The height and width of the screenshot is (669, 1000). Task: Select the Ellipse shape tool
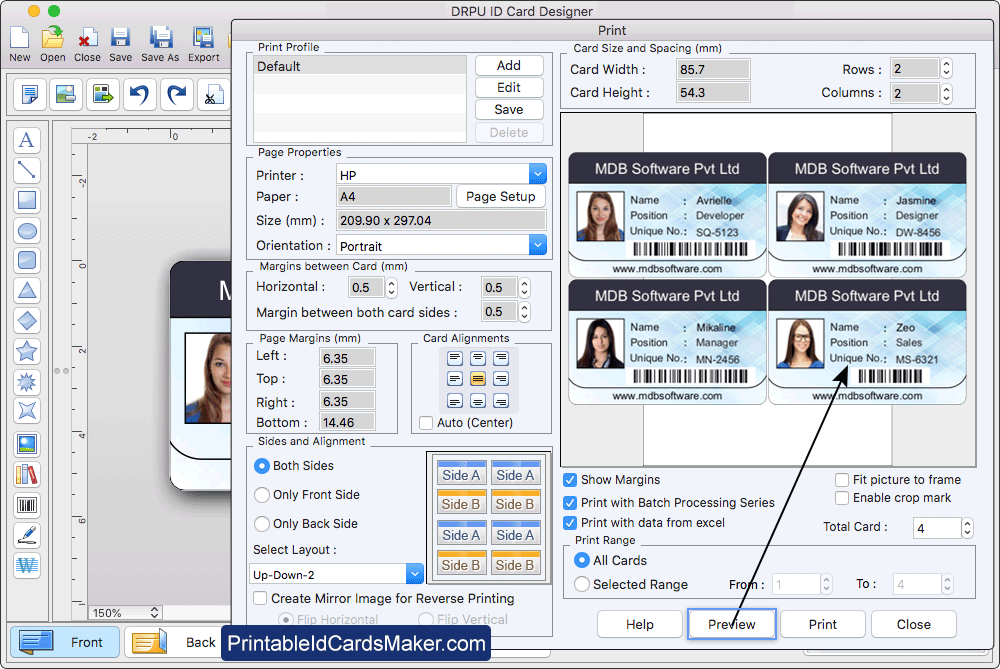pos(27,230)
